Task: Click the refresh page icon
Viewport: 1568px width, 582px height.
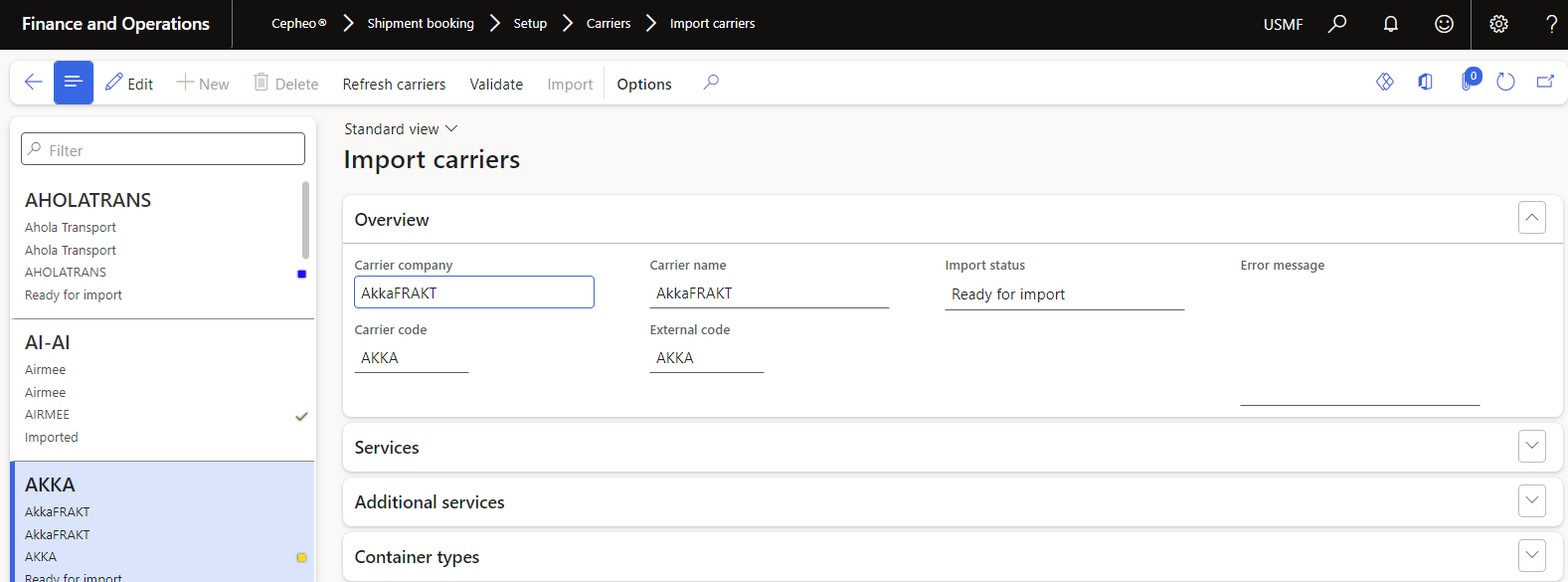Action: point(1505,83)
